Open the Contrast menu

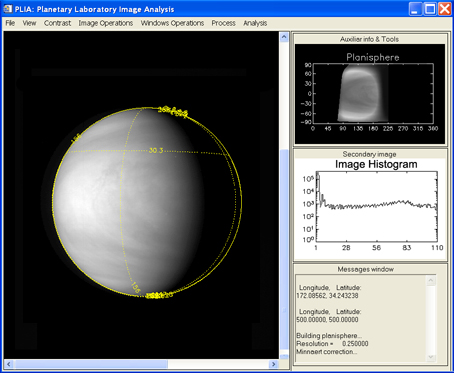tap(57, 23)
